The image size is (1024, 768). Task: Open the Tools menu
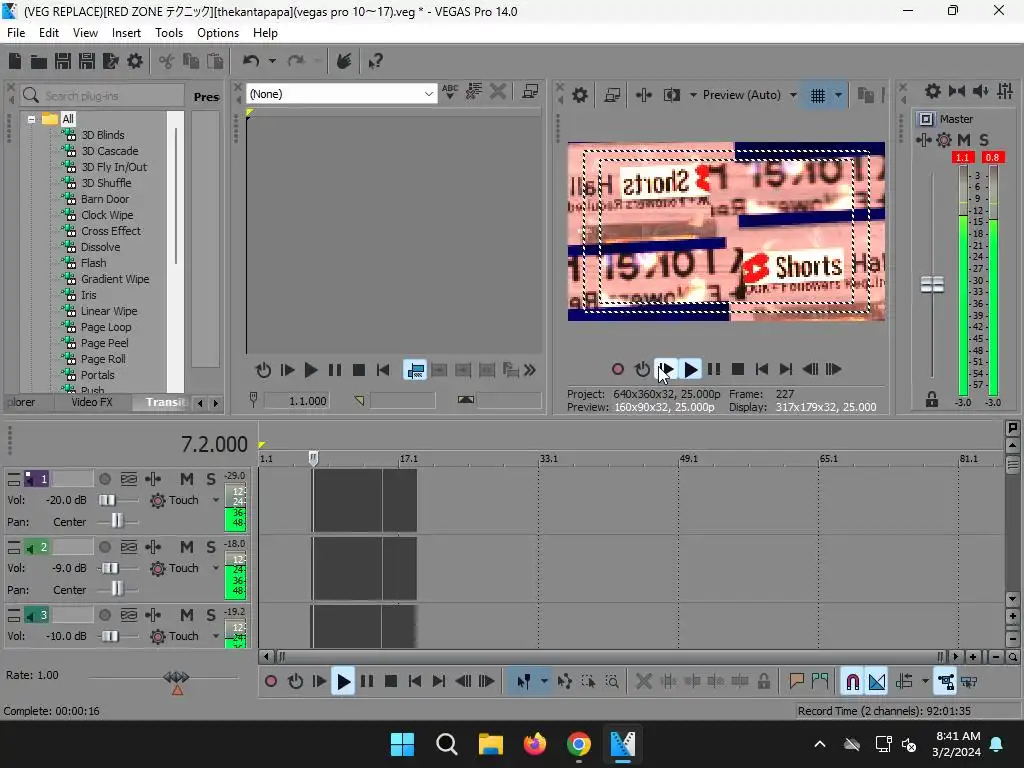[168, 33]
